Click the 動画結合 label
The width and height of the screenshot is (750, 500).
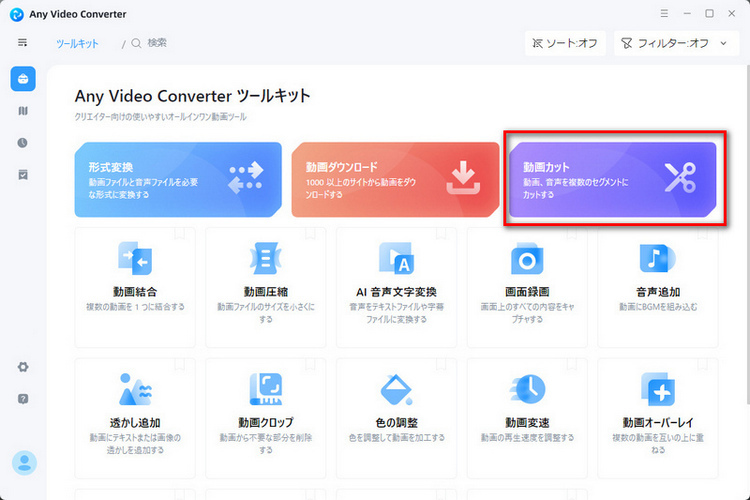[135, 292]
